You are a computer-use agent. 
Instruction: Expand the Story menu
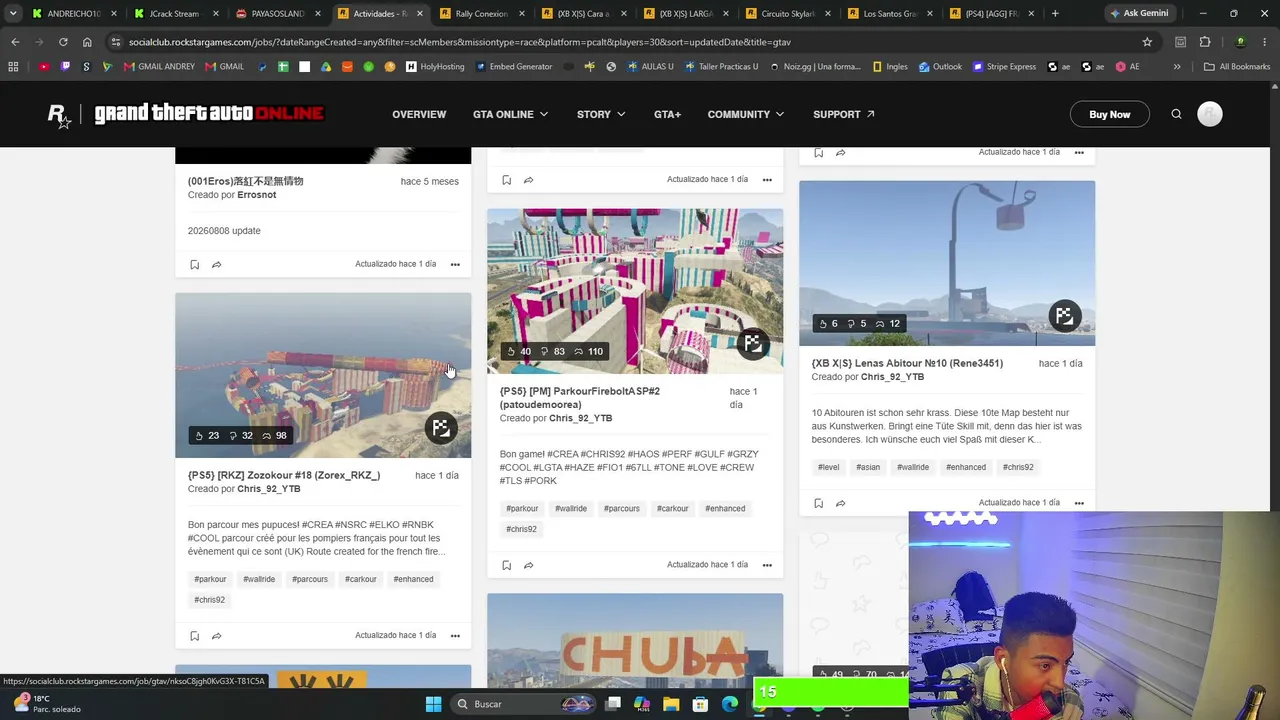click(x=601, y=114)
